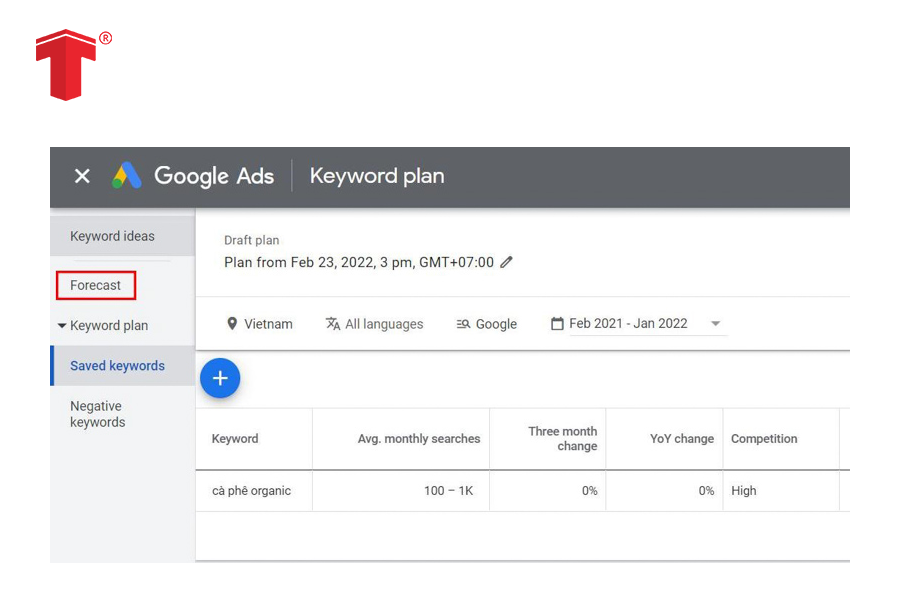Image resolution: width=900 pixels, height=600 pixels.
Task: Sort by Keyword column header
Action: [x=235, y=439]
